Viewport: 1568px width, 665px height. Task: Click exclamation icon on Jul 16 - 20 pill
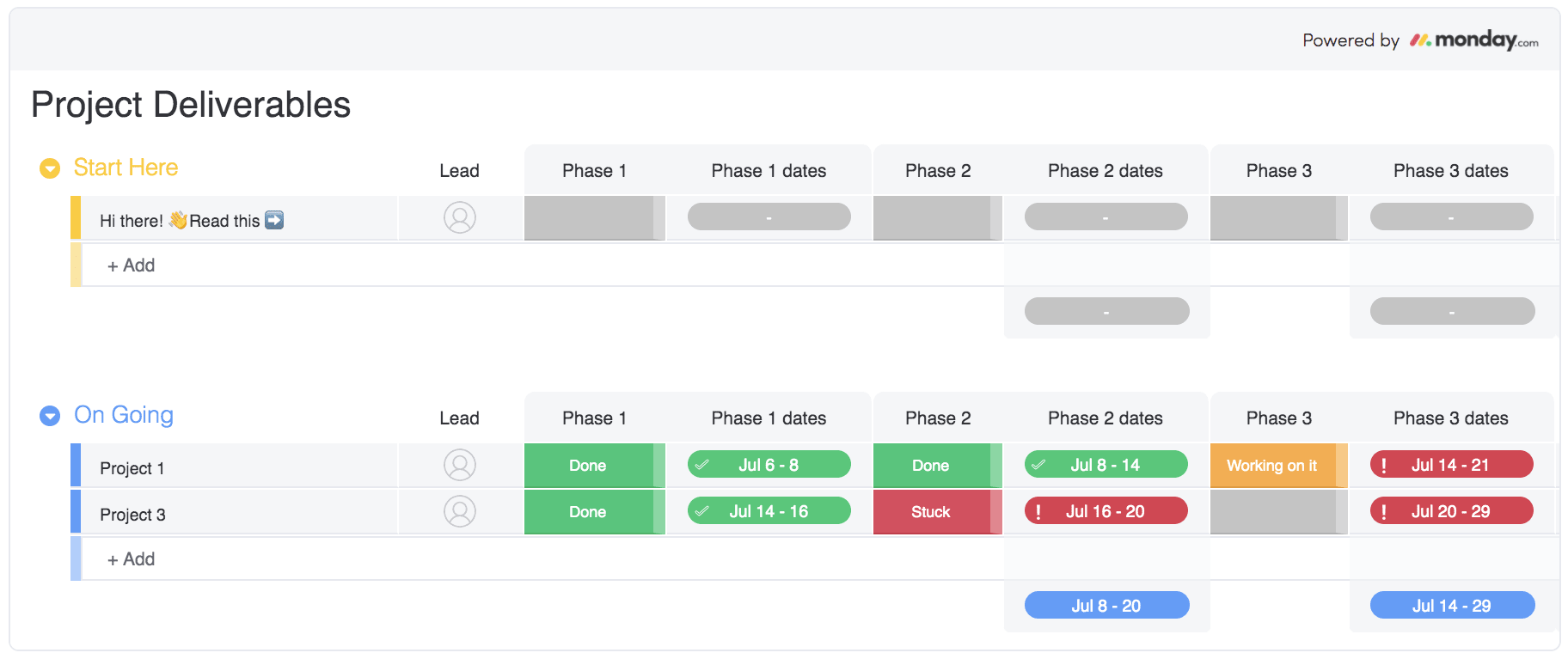1038,512
